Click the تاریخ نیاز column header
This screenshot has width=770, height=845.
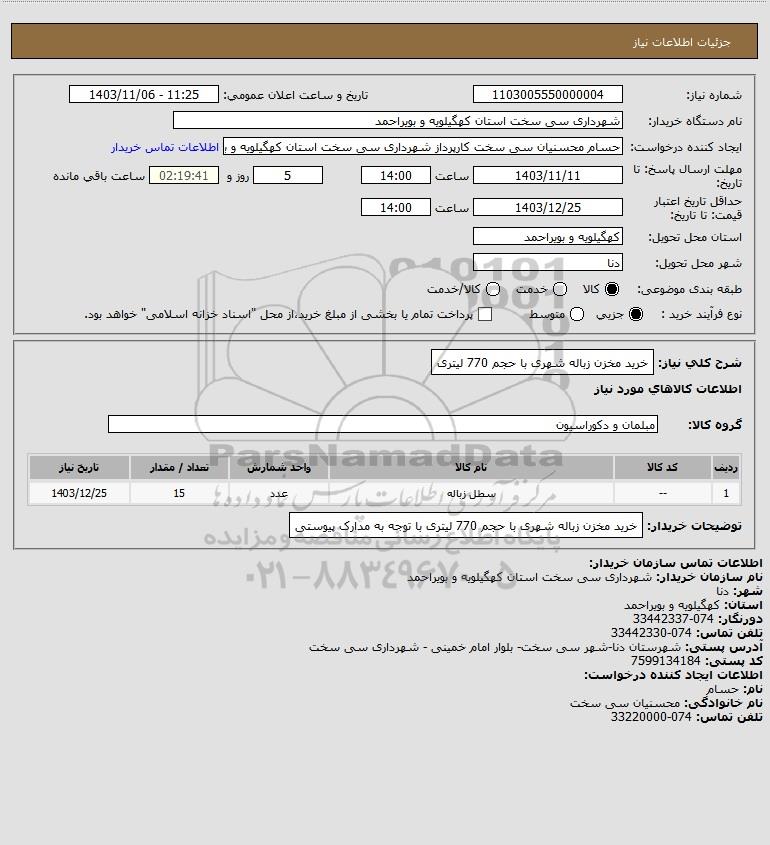click(79, 467)
